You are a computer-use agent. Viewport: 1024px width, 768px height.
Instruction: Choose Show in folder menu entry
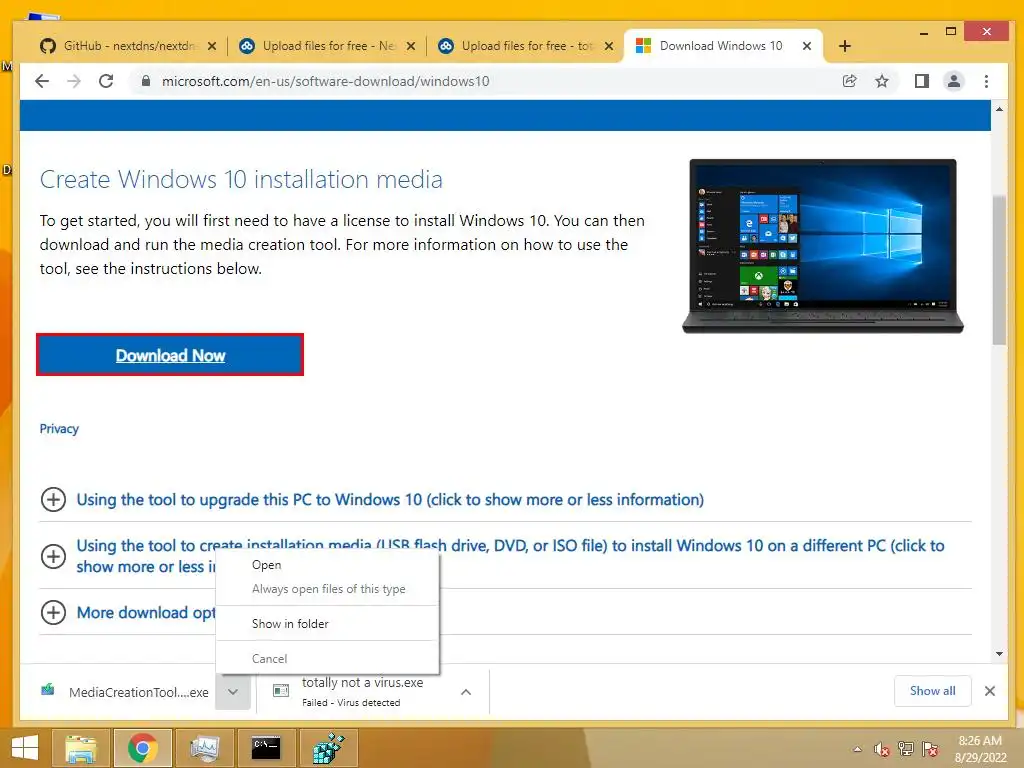tap(327, 624)
